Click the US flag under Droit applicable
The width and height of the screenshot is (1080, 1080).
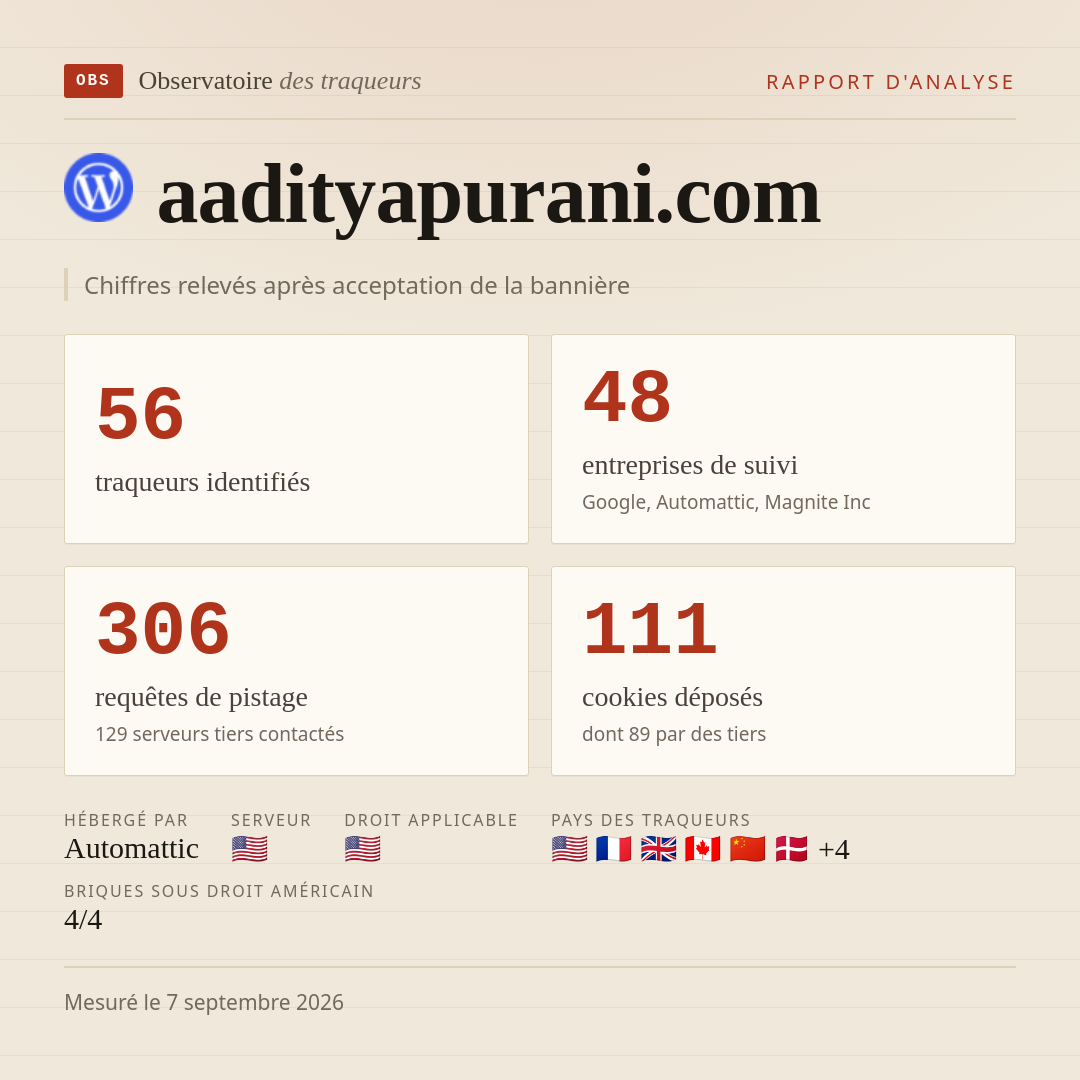[x=362, y=849]
